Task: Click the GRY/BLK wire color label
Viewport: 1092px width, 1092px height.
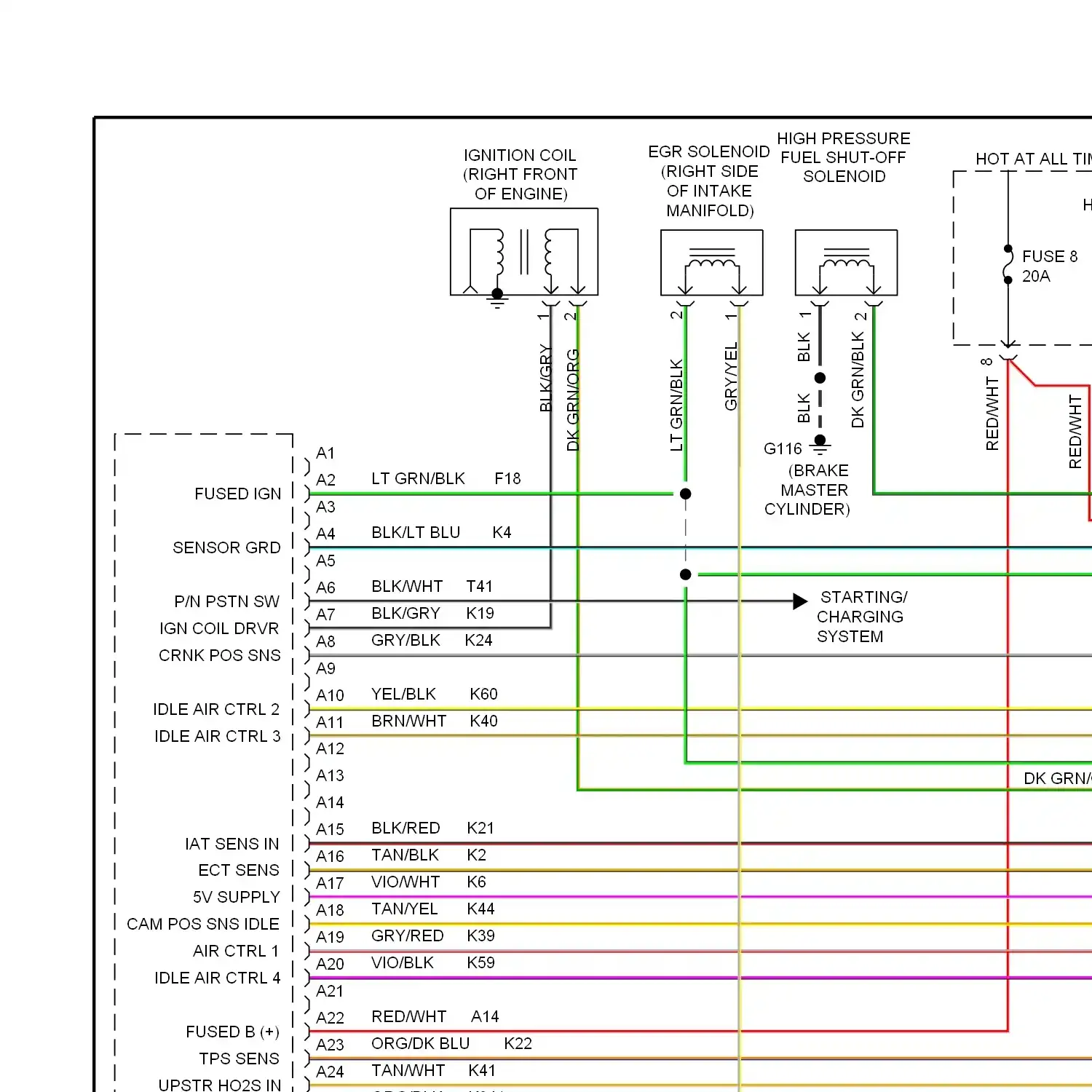Action: pyautogui.click(x=405, y=640)
